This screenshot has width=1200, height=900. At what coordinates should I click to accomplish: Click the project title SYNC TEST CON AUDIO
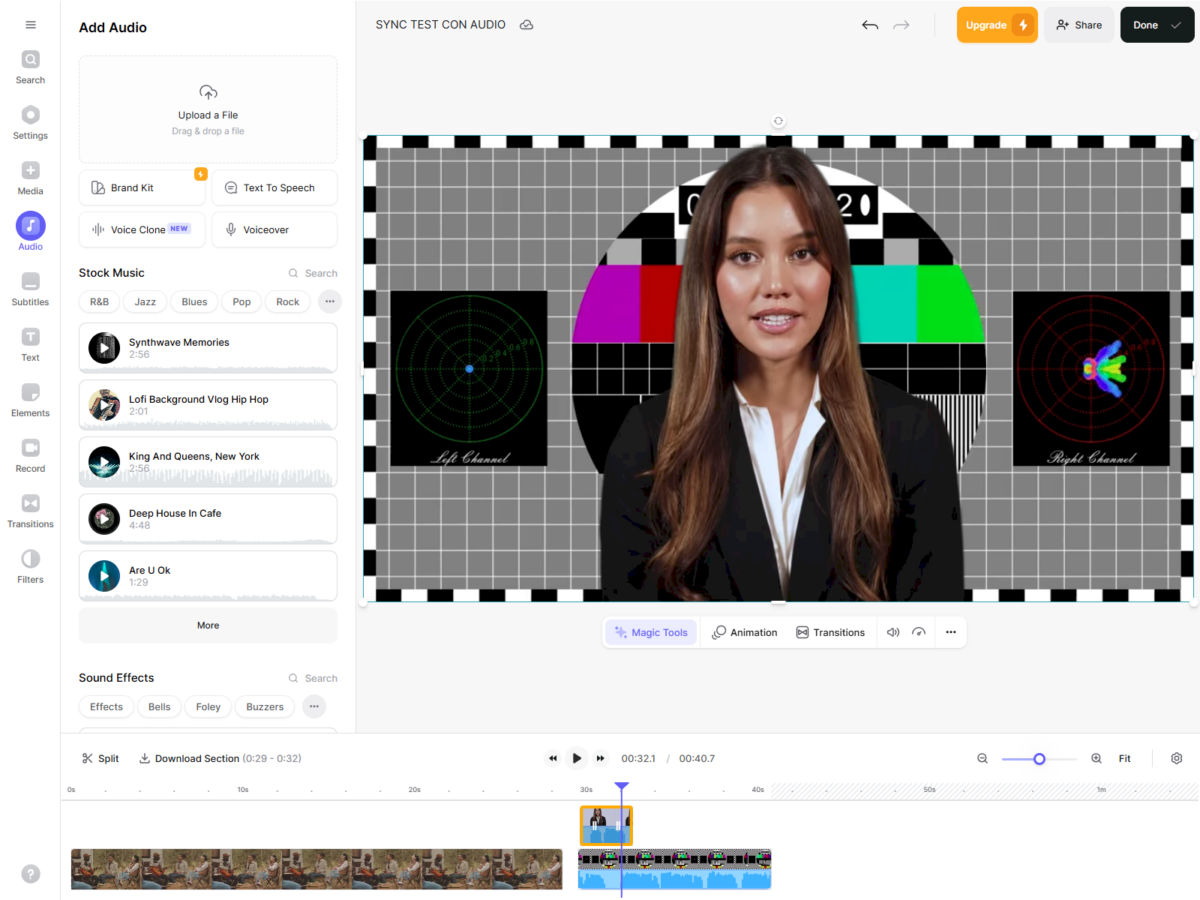tap(441, 25)
